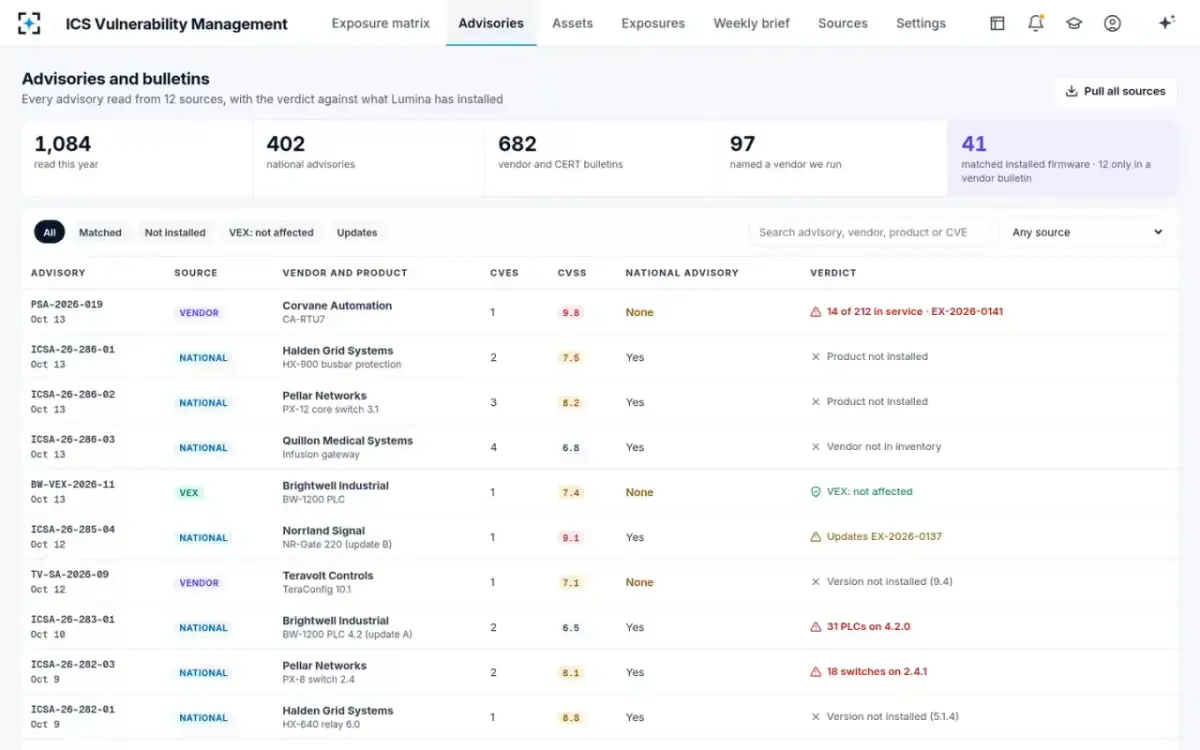This screenshot has width=1200, height=750.
Task: Switch to the Exposure matrix tab
Action: click(381, 23)
